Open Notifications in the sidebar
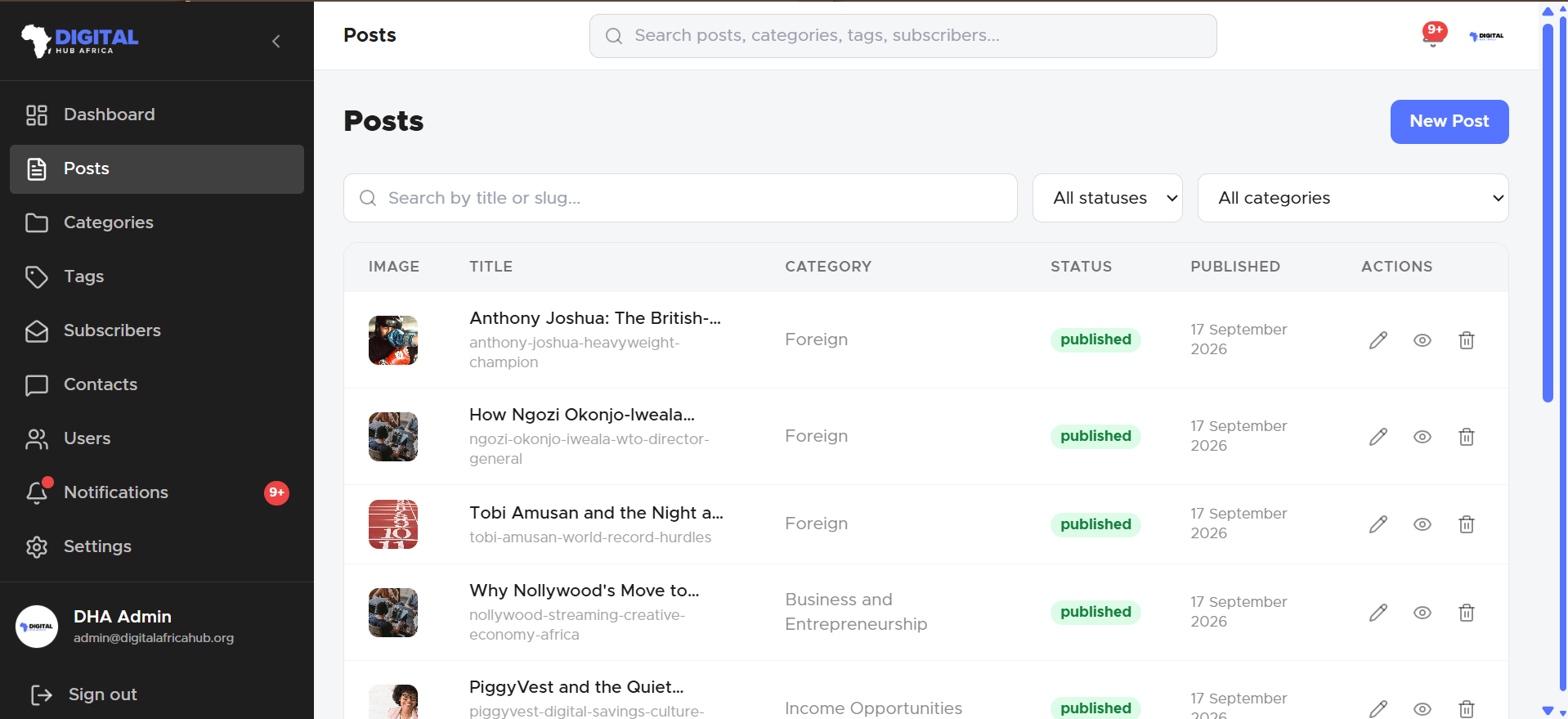 point(157,493)
